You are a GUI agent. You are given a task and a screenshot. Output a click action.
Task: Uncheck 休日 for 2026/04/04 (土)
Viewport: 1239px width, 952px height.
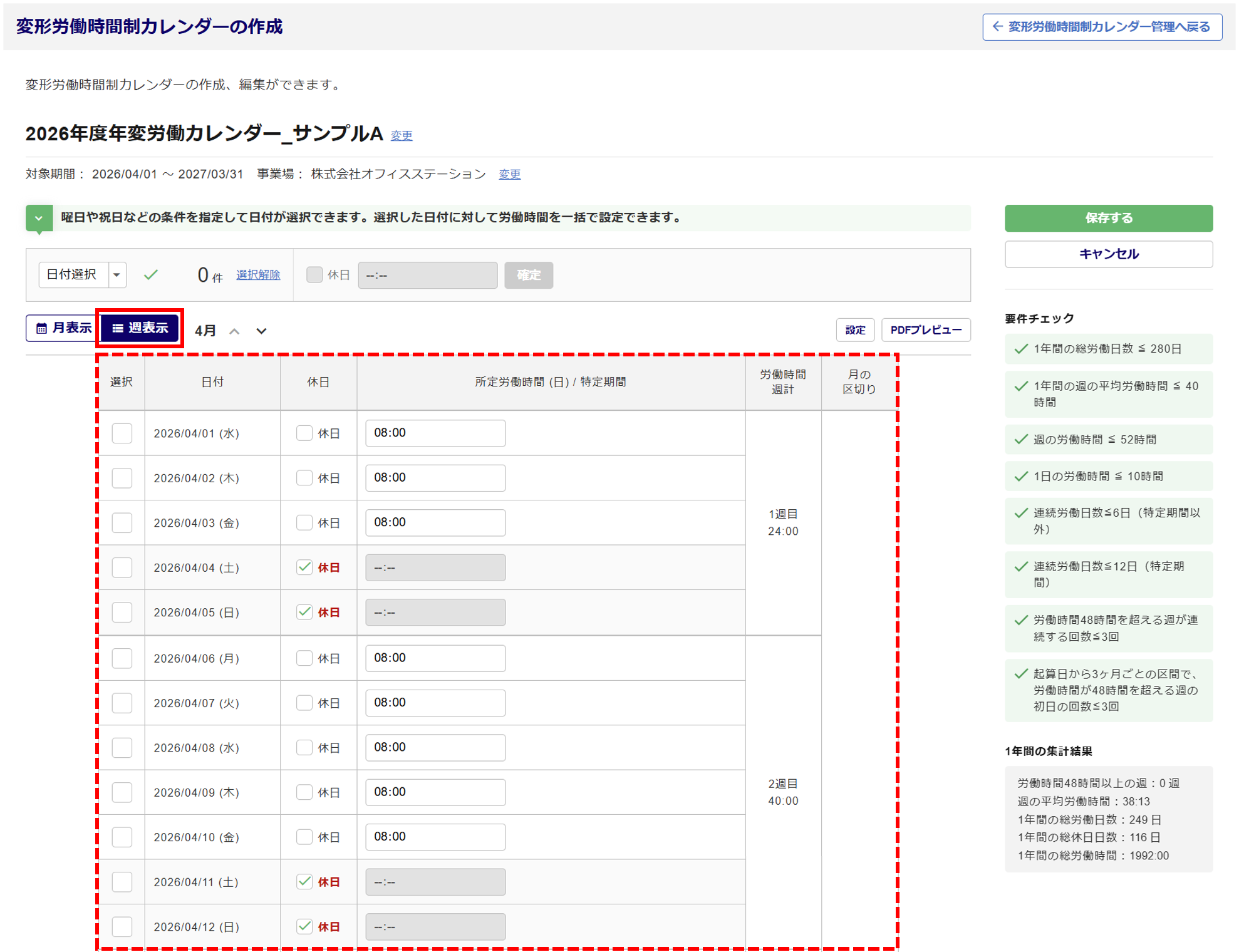(x=304, y=567)
